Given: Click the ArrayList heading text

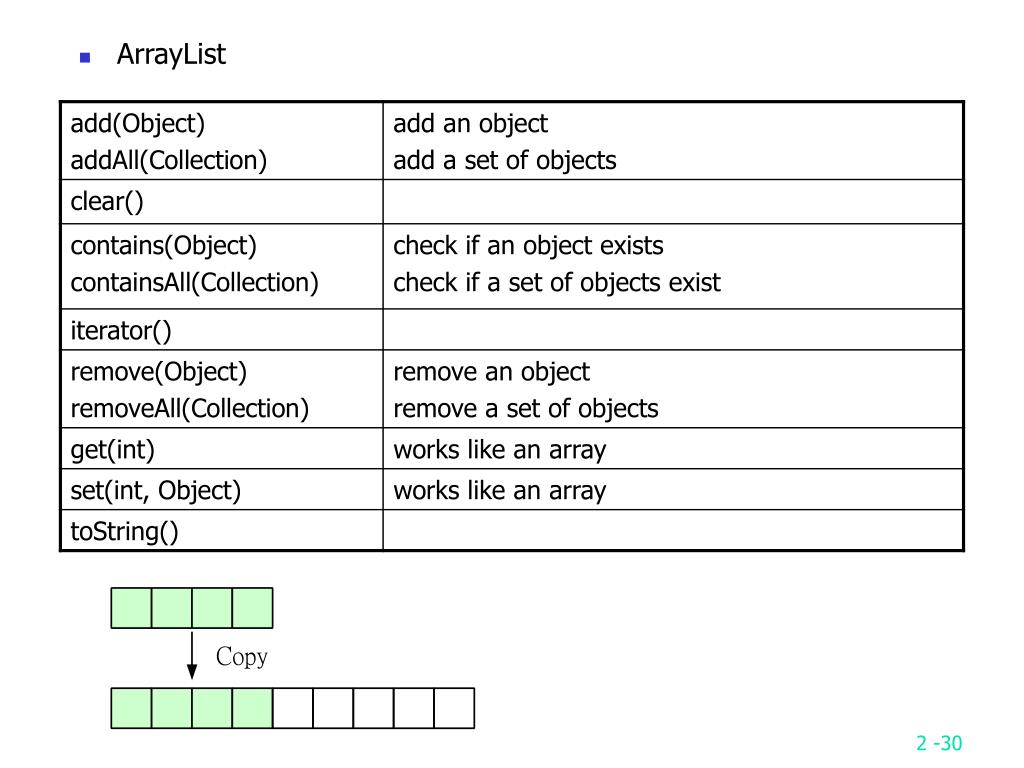Looking at the screenshot, I should (x=171, y=54).
